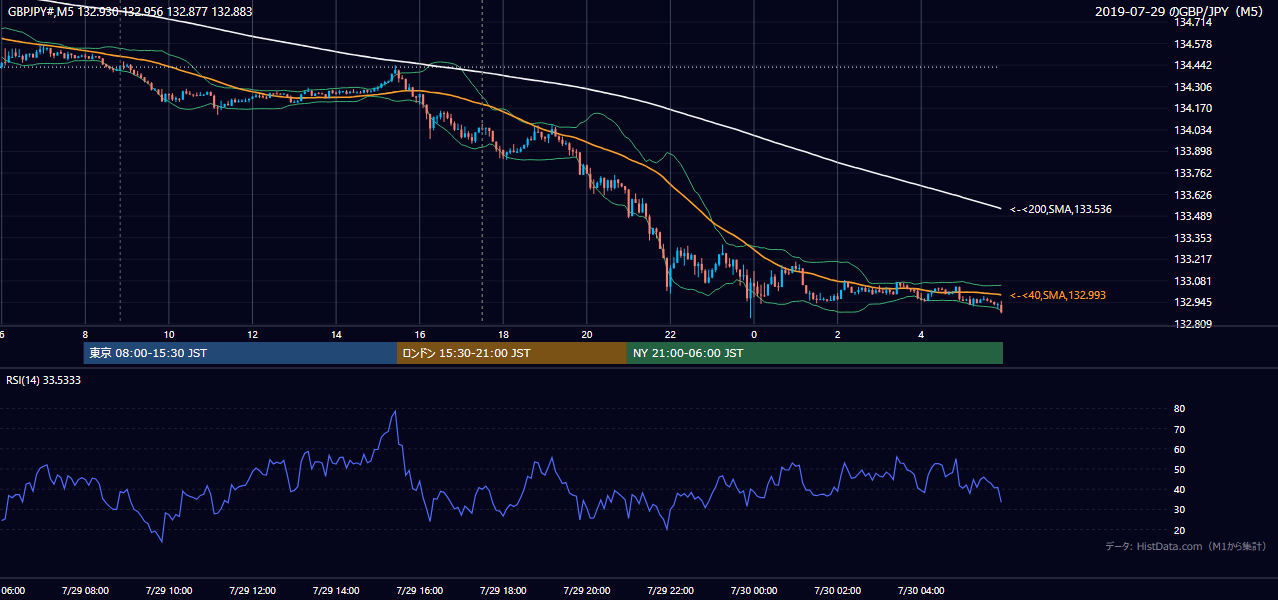Viewport: 1278px width, 600px height.
Task: Click price axis value 133.489
Action: (1191, 216)
